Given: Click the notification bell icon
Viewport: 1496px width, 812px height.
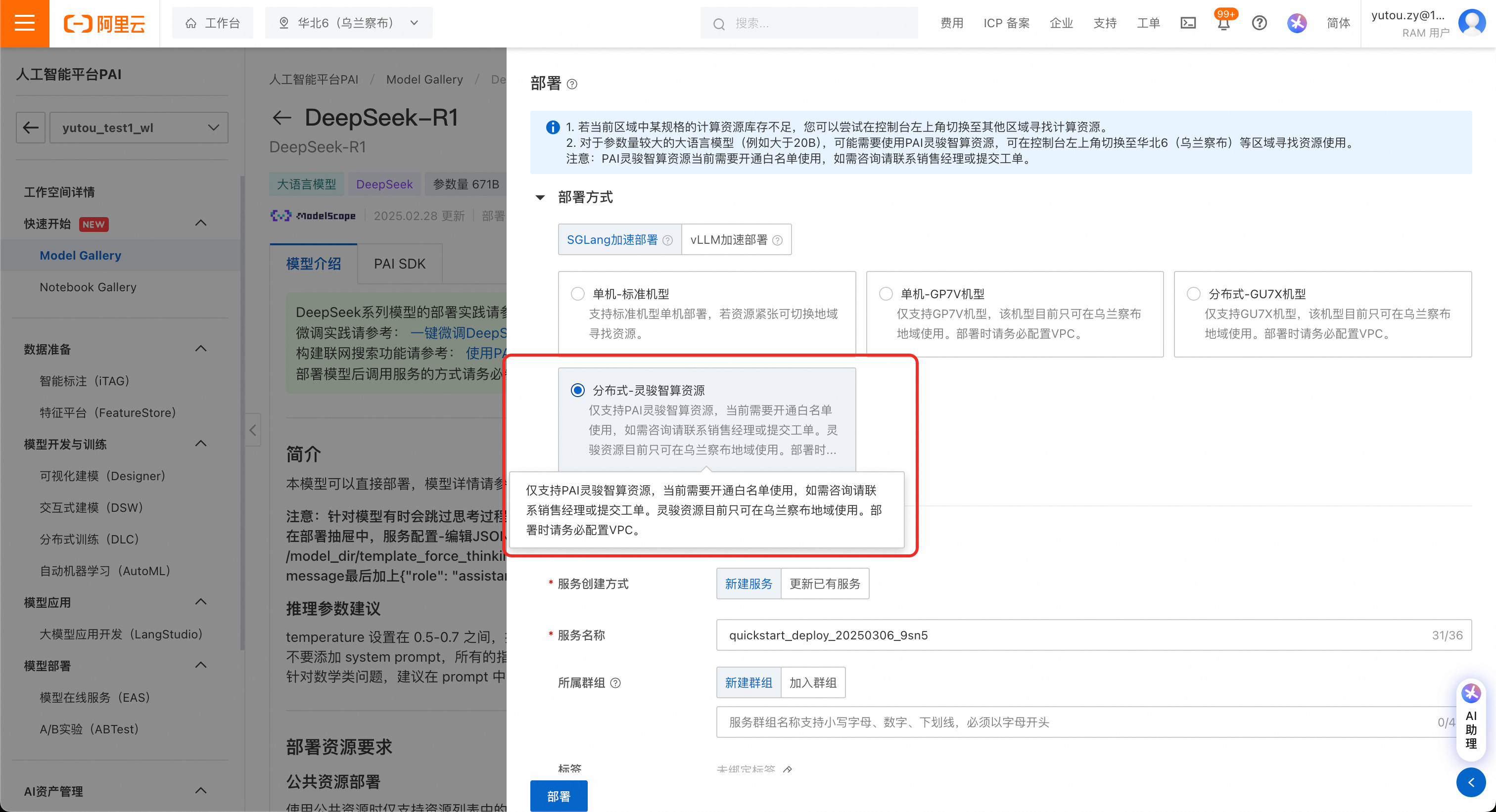Looking at the screenshot, I should pyautogui.click(x=1223, y=24).
